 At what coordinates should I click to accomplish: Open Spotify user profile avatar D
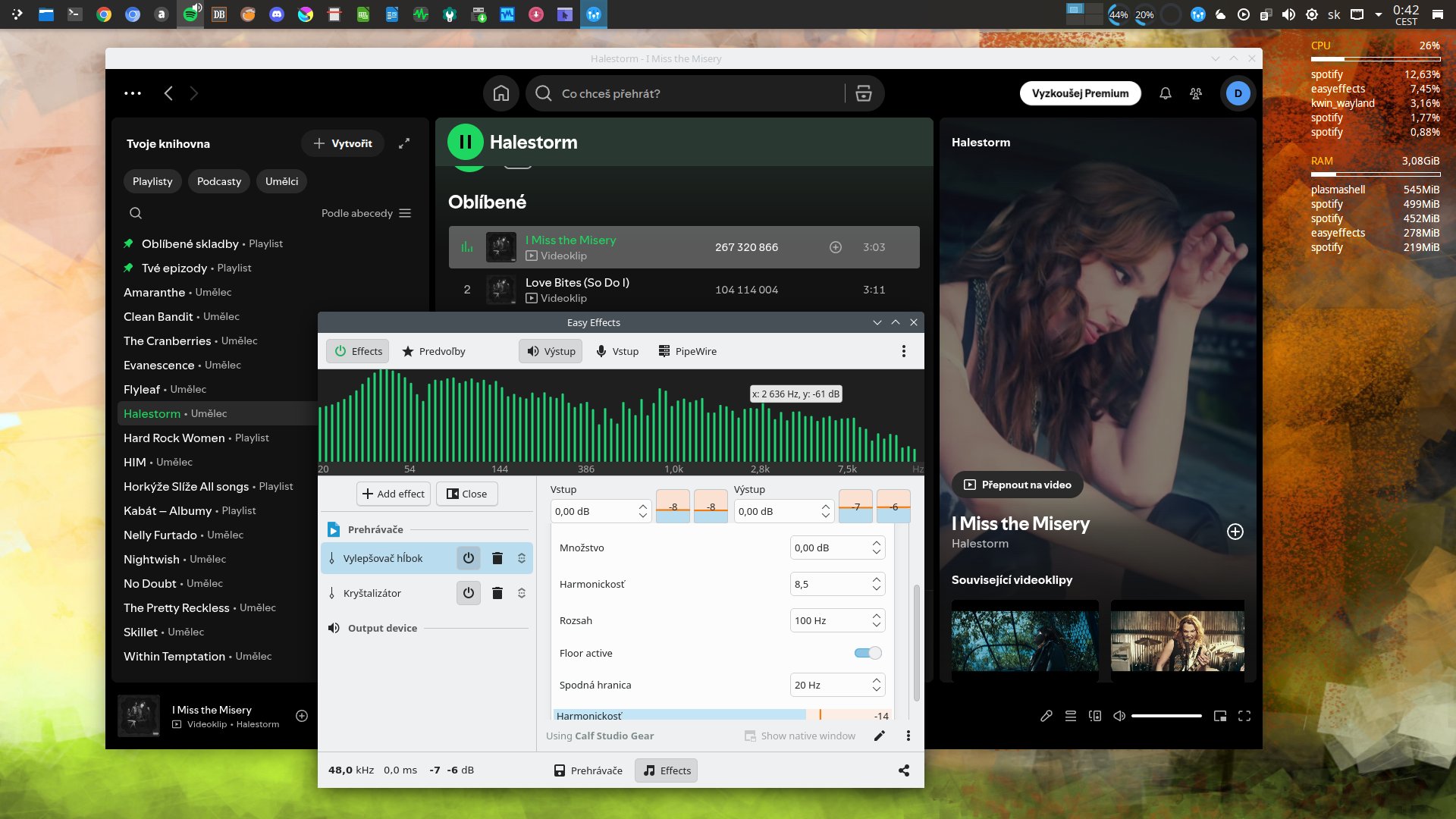(1238, 93)
